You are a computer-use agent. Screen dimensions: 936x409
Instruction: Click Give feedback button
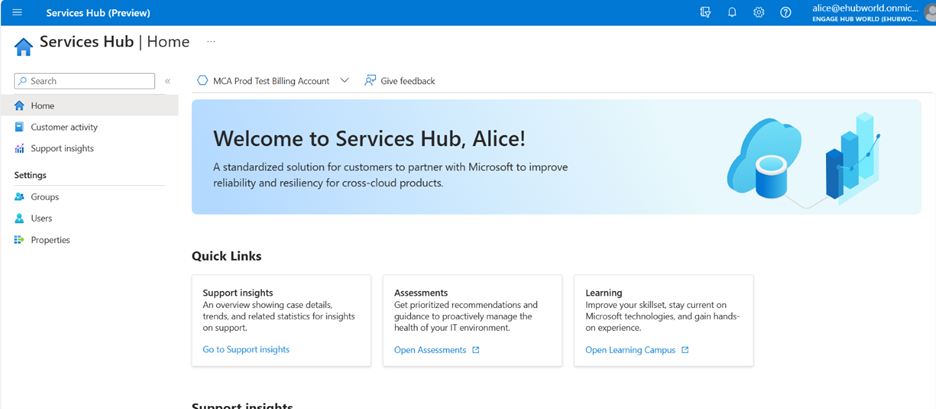coord(400,81)
